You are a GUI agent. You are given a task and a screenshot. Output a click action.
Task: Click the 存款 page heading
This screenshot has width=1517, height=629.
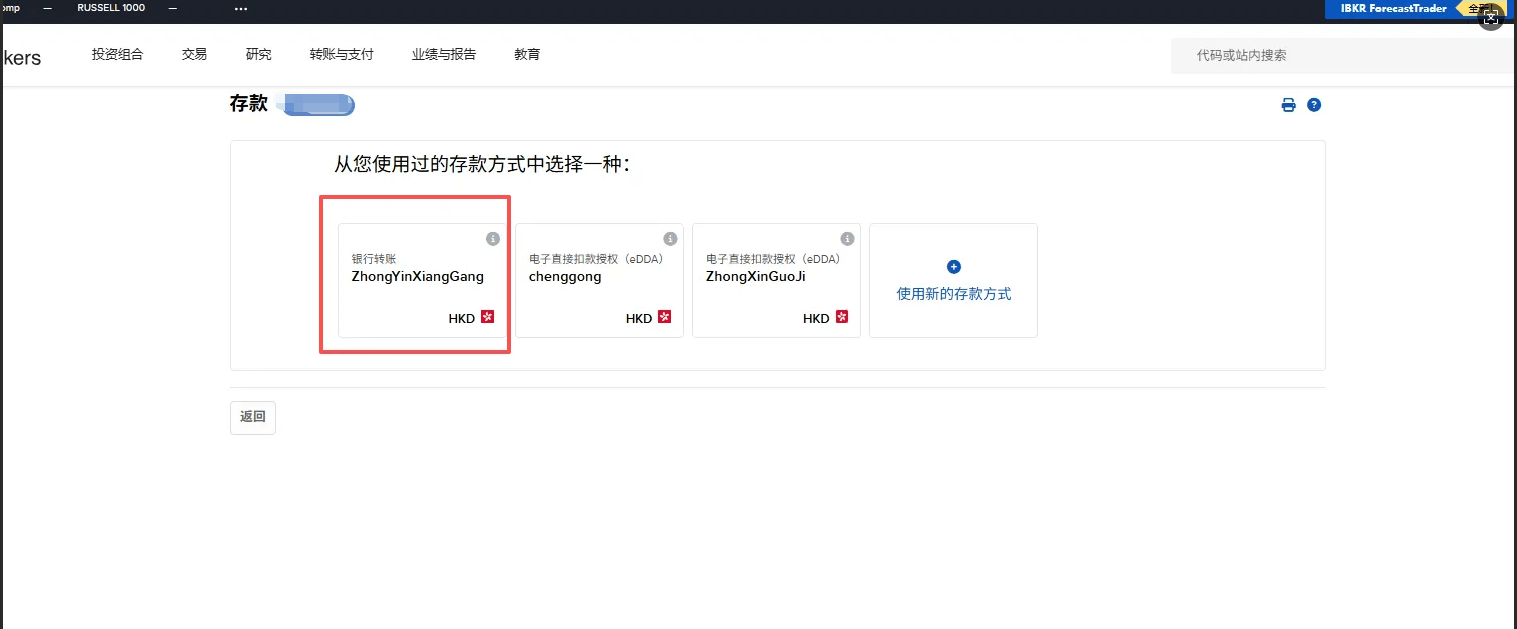pyautogui.click(x=249, y=103)
